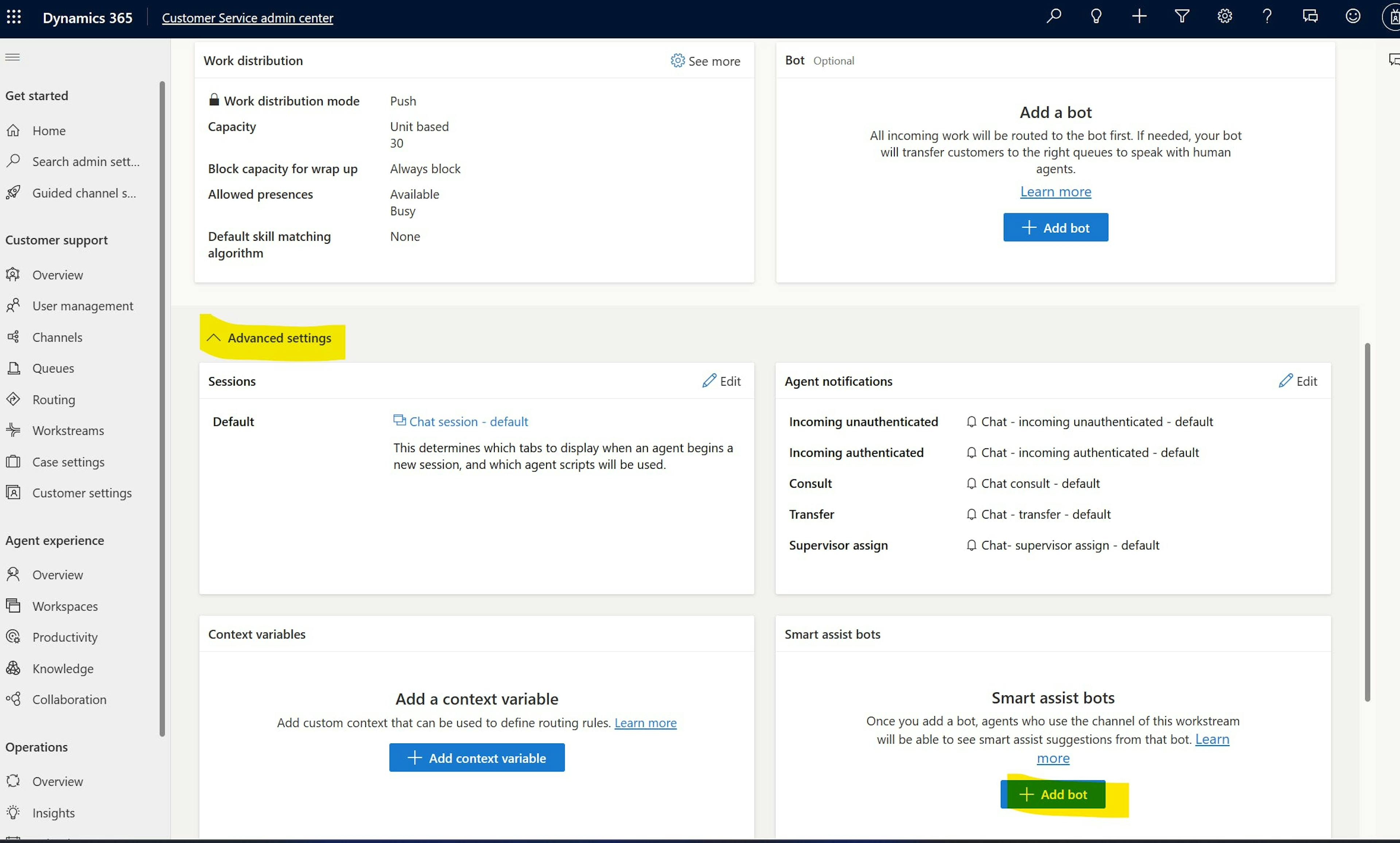Click the search bar at top

pyautogui.click(x=1055, y=17)
